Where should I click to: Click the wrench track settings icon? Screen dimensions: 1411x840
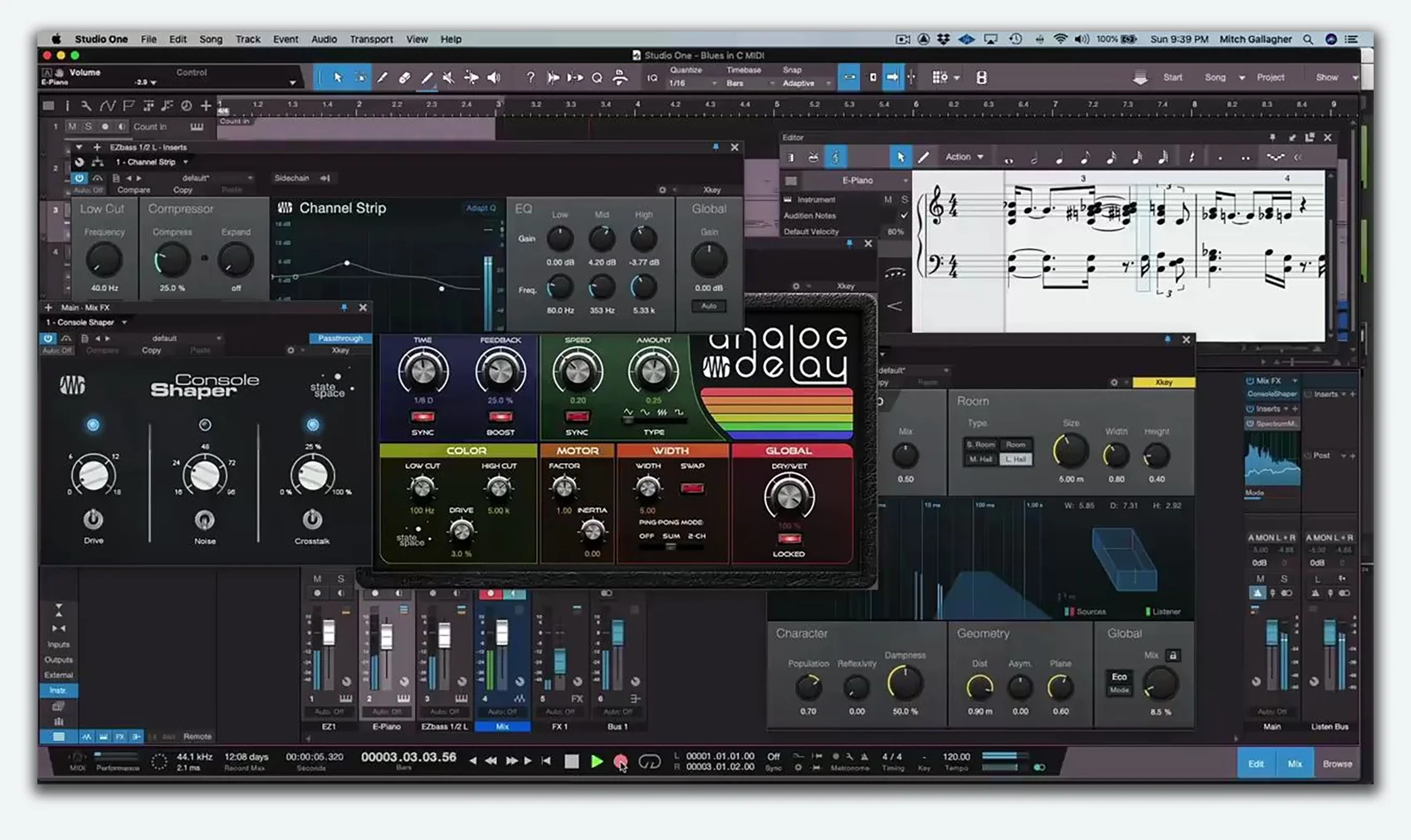tap(85, 105)
